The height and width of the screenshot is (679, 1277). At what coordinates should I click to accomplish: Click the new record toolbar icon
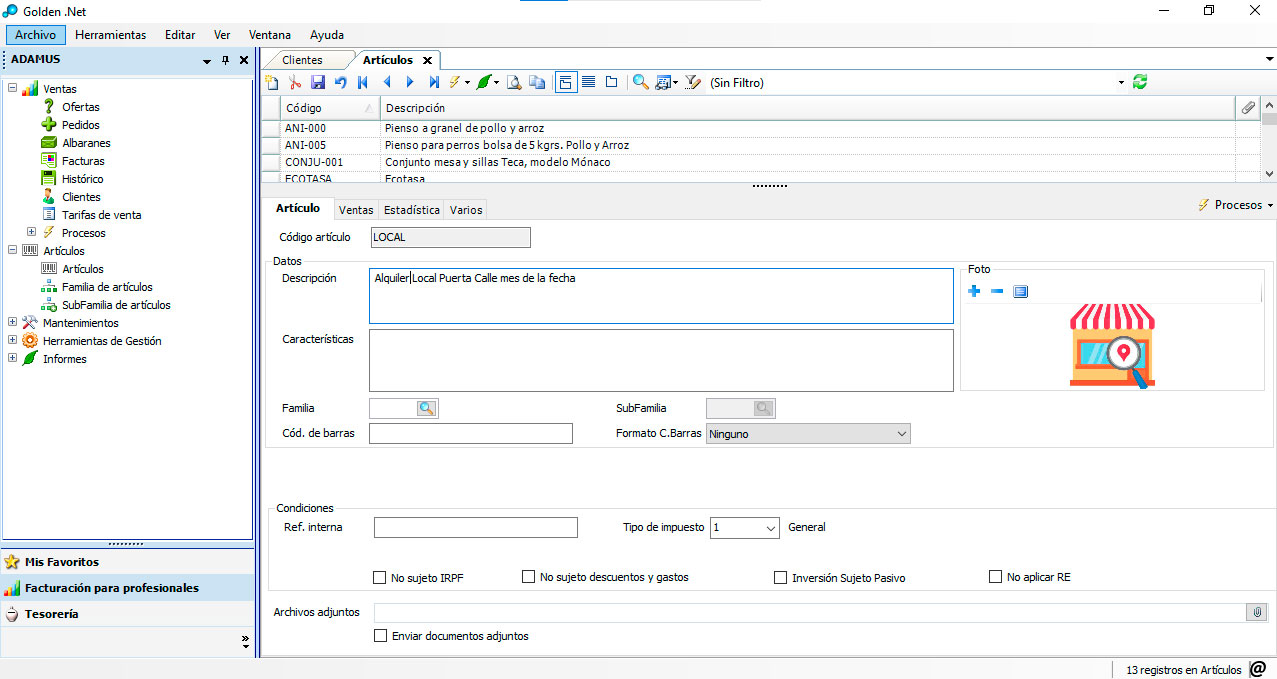point(272,83)
